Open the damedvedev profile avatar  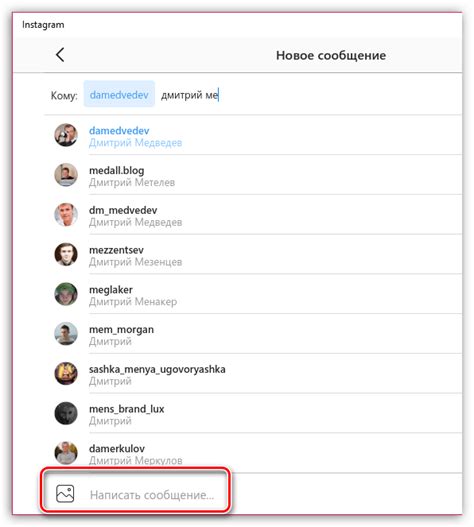tap(66, 135)
